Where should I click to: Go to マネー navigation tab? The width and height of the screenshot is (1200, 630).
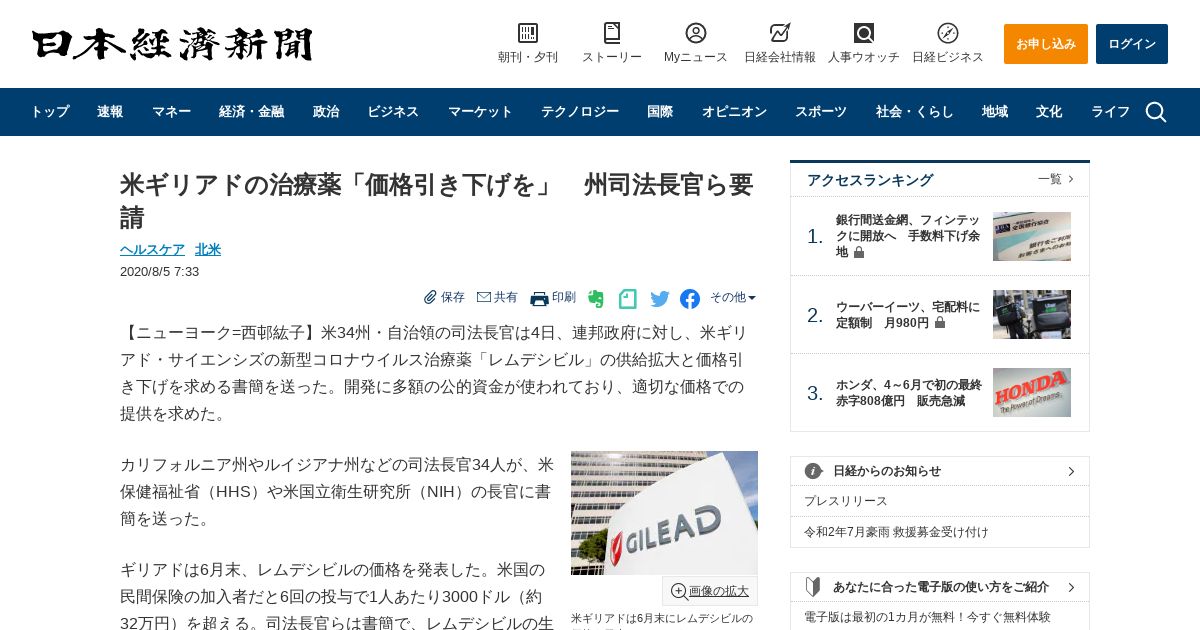pos(171,112)
